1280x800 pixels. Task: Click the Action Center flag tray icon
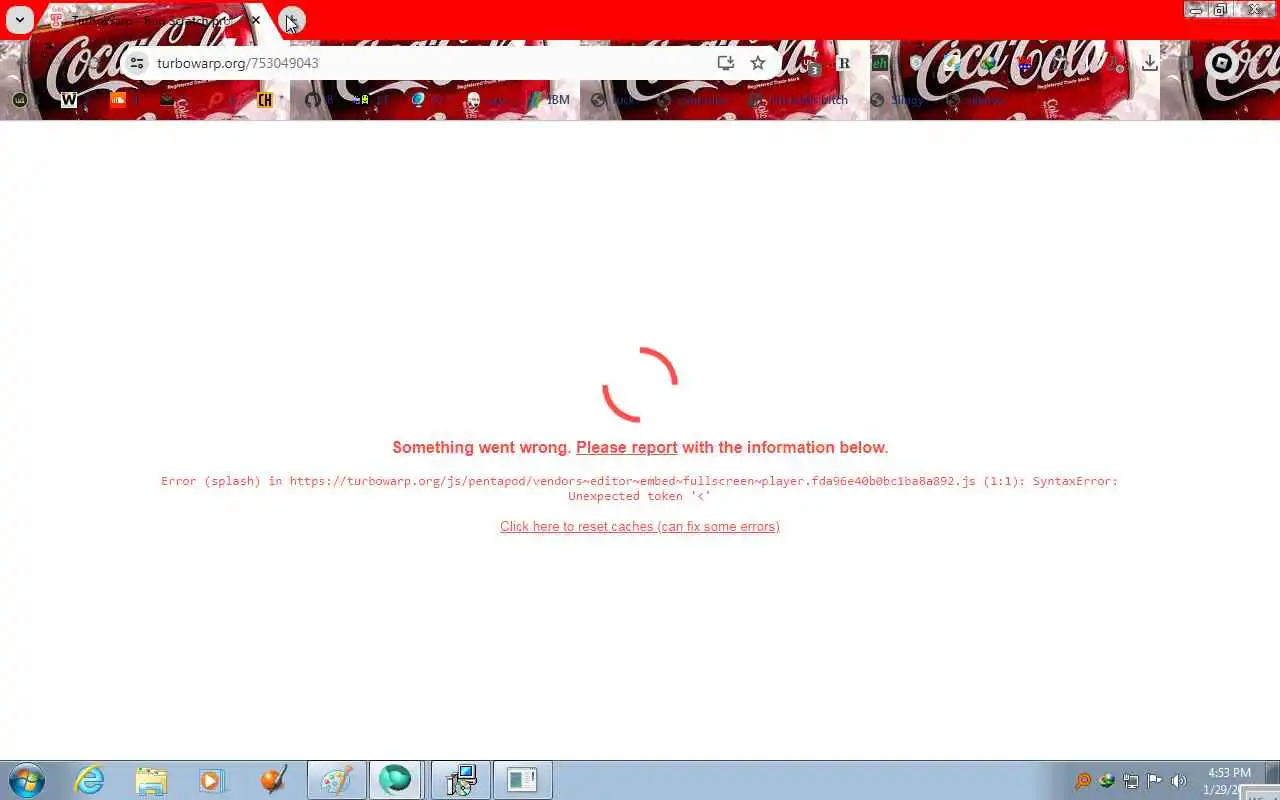pyautogui.click(x=1155, y=781)
